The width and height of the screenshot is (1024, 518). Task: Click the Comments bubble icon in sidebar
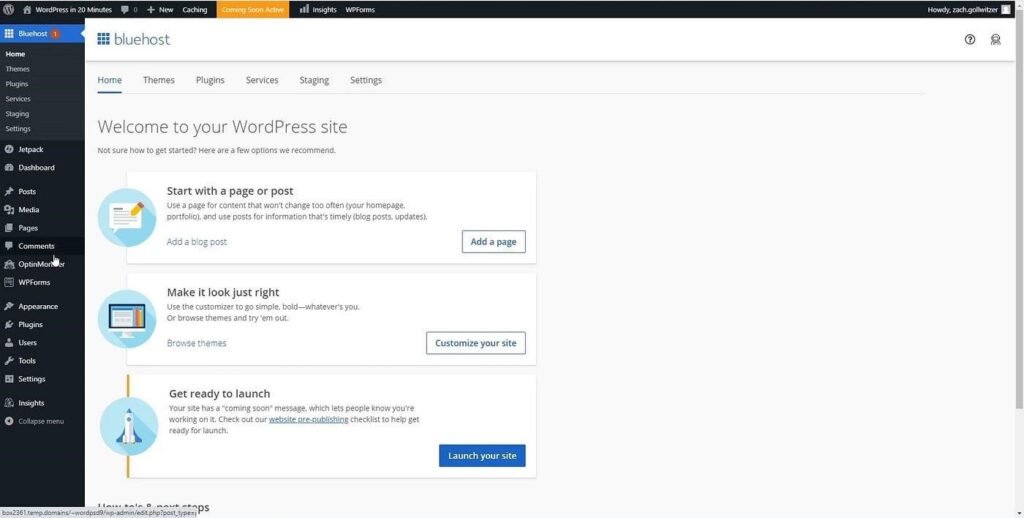9,246
